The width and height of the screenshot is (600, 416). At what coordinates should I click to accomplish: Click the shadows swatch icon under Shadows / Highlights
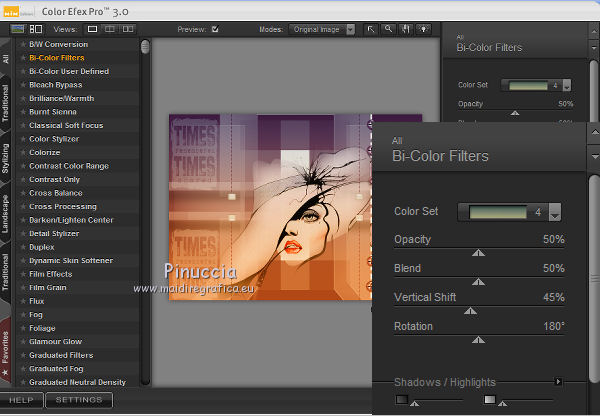coord(402,400)
